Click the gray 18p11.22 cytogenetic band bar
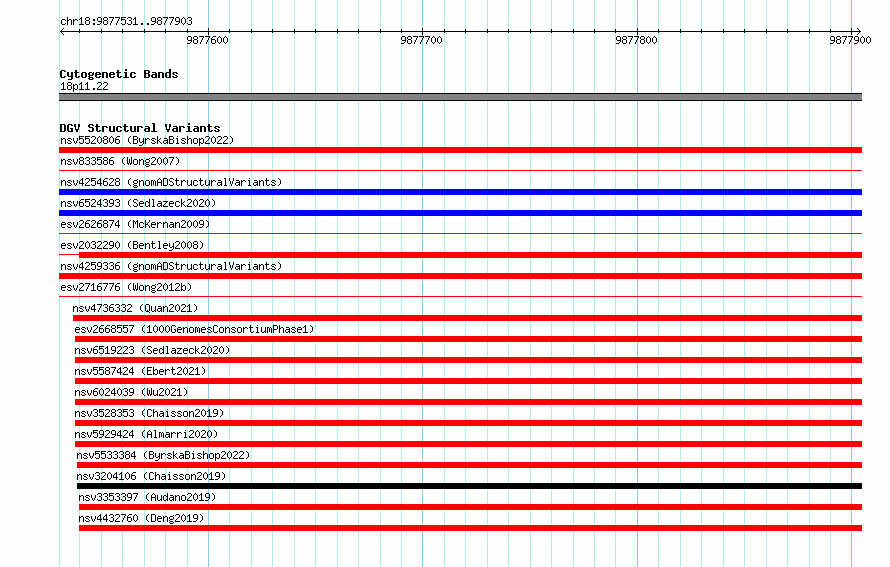890x567 pixels. click(x=460, y=97)
